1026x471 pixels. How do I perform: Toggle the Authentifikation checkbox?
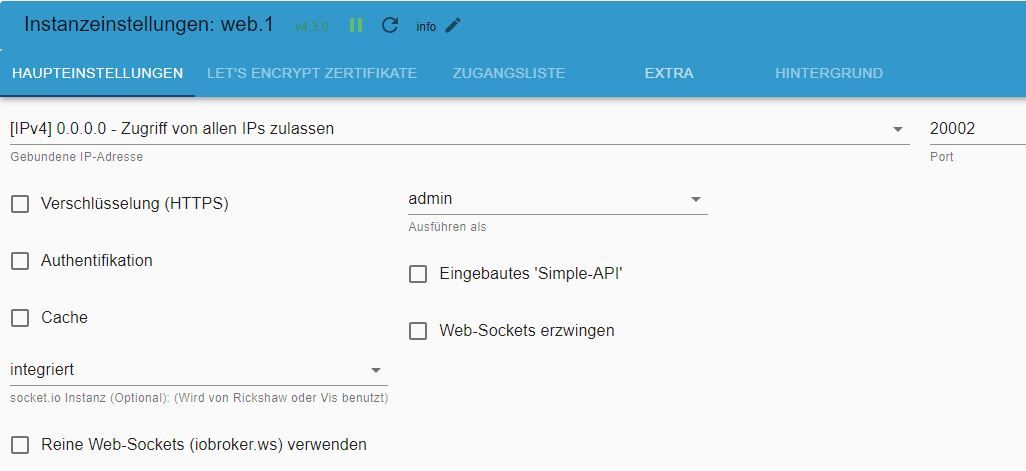click(x=20, y=261)
